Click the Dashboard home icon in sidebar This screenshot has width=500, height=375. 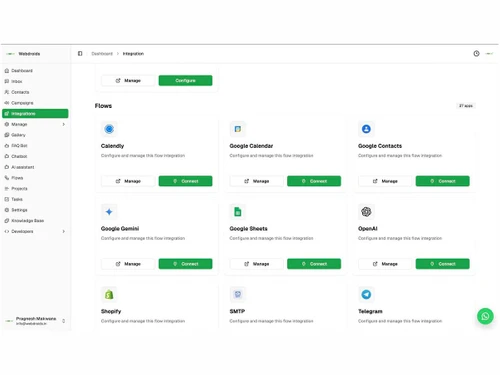(7, 71)
